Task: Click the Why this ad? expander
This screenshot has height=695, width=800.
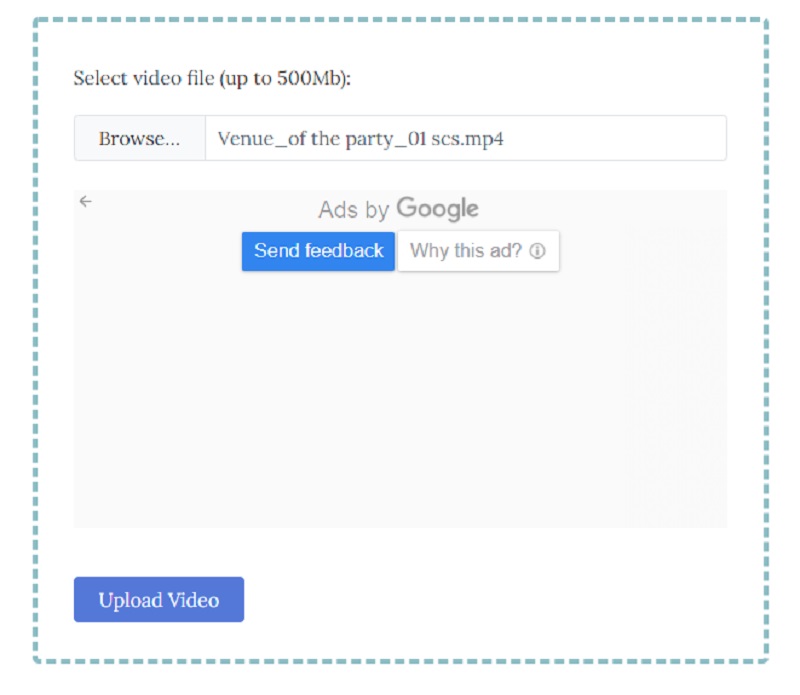Action: [470, 251]
